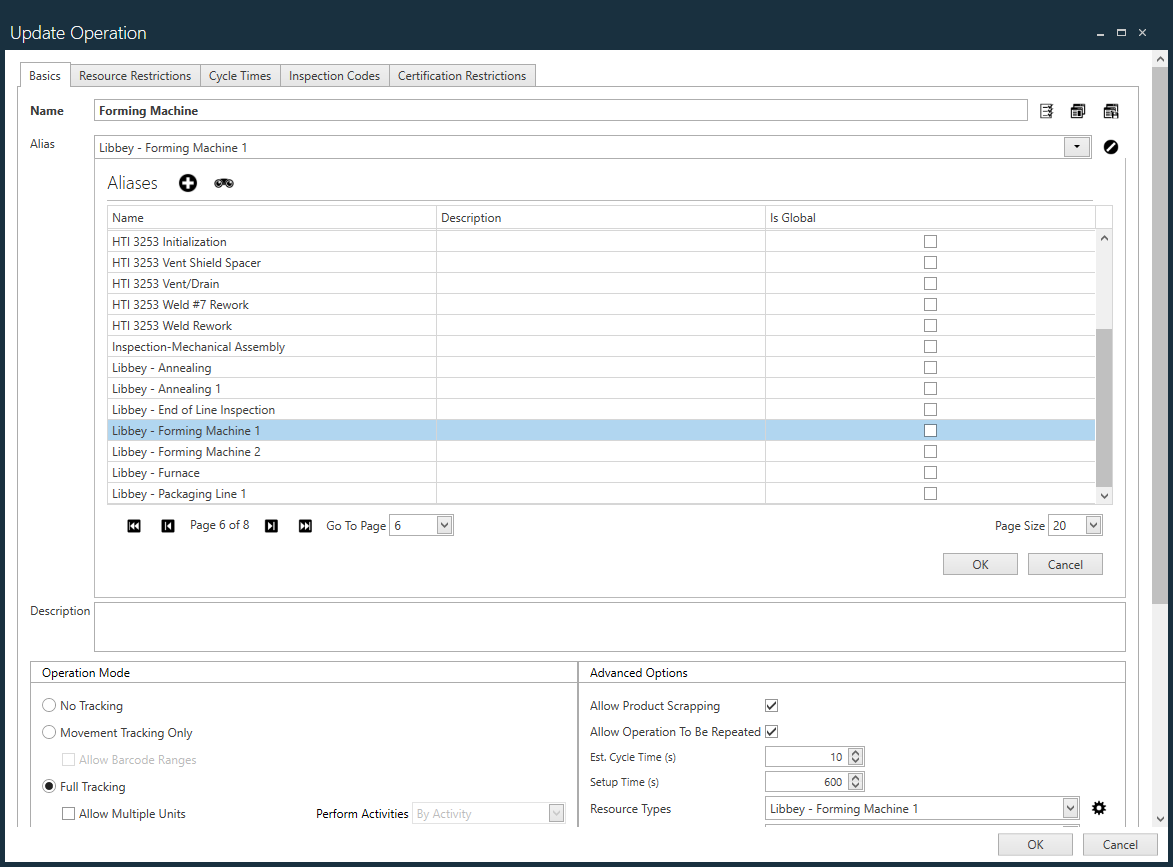
Task: Expand the Page Size dropdown
Action: click(x=1092, y=525)
